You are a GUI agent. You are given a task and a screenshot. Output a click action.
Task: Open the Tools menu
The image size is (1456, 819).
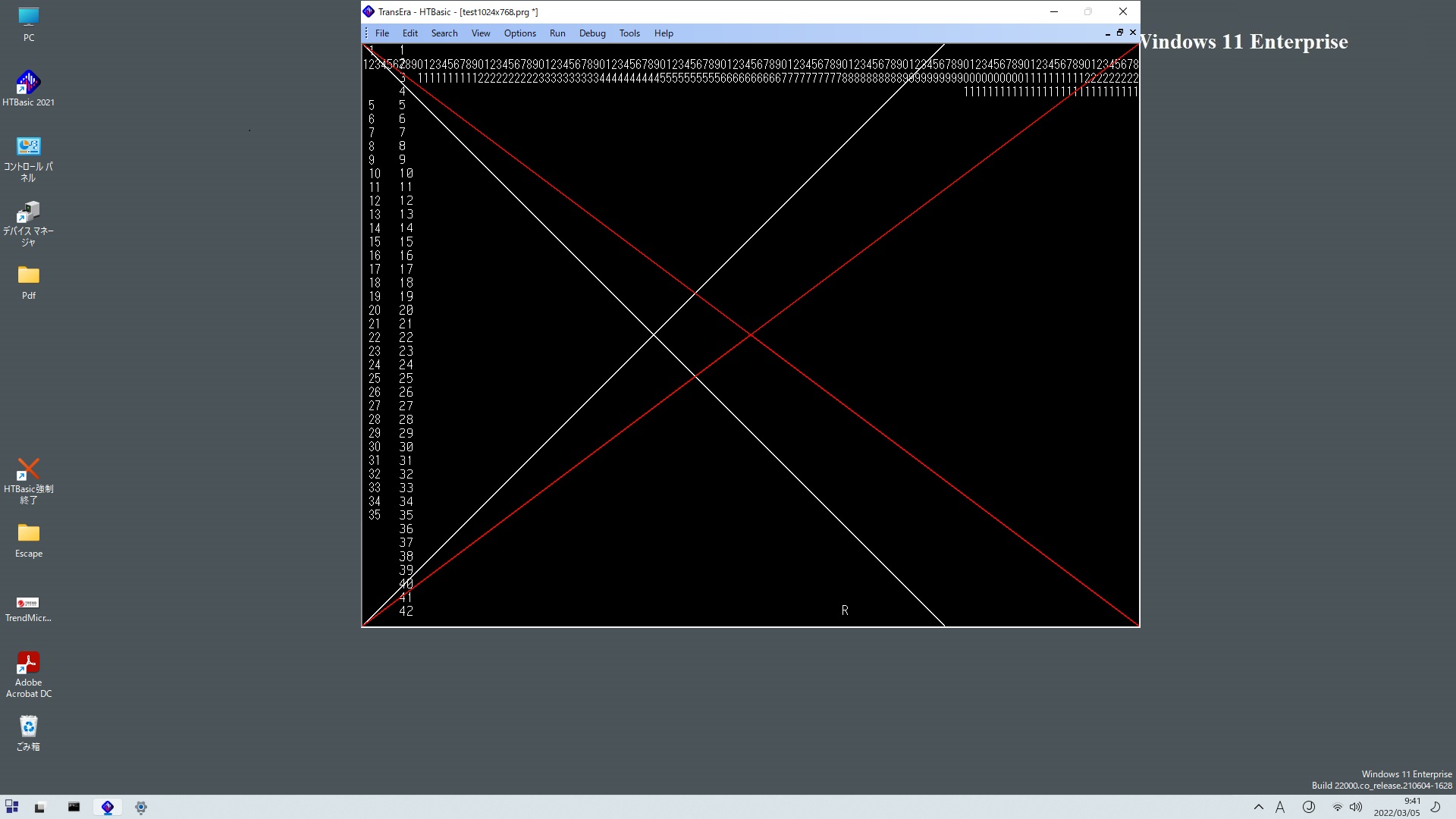pos(629,33)
